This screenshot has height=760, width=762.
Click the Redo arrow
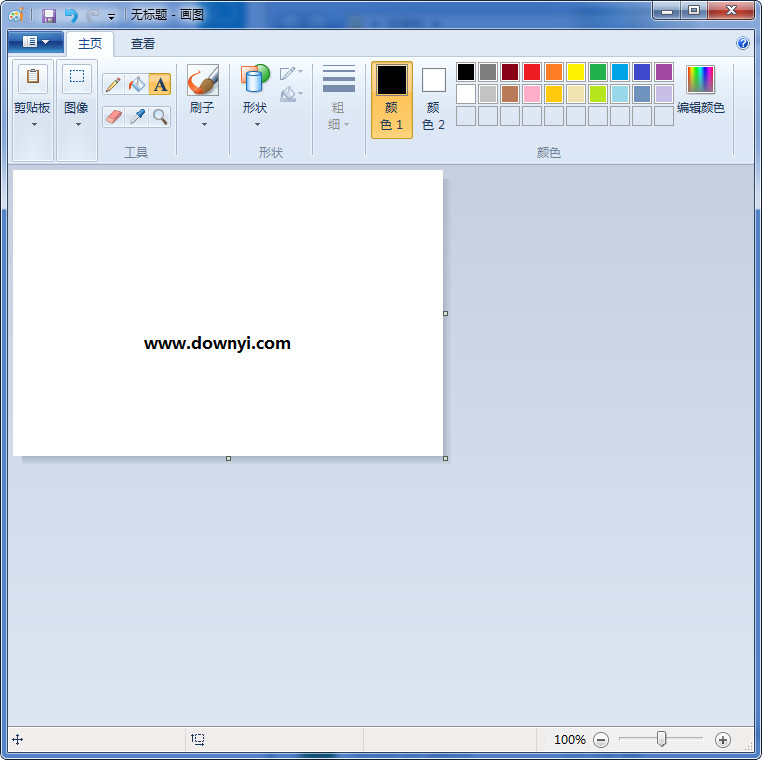click(92, 16)
